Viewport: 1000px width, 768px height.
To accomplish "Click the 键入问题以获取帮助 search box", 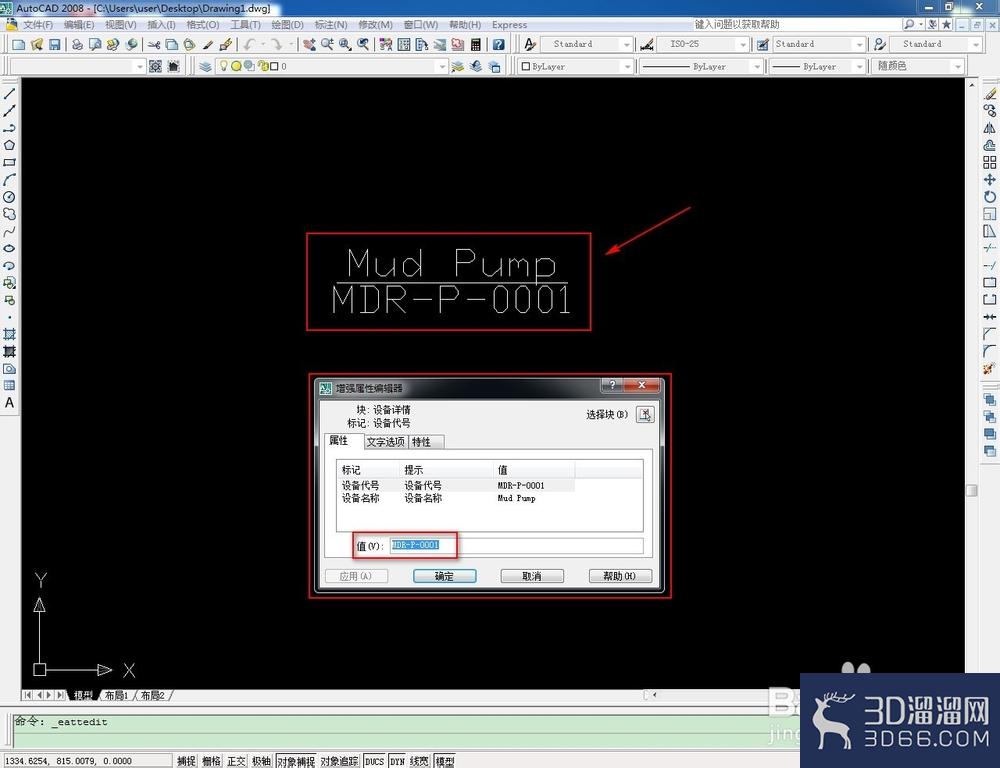I will pos(795,24).
